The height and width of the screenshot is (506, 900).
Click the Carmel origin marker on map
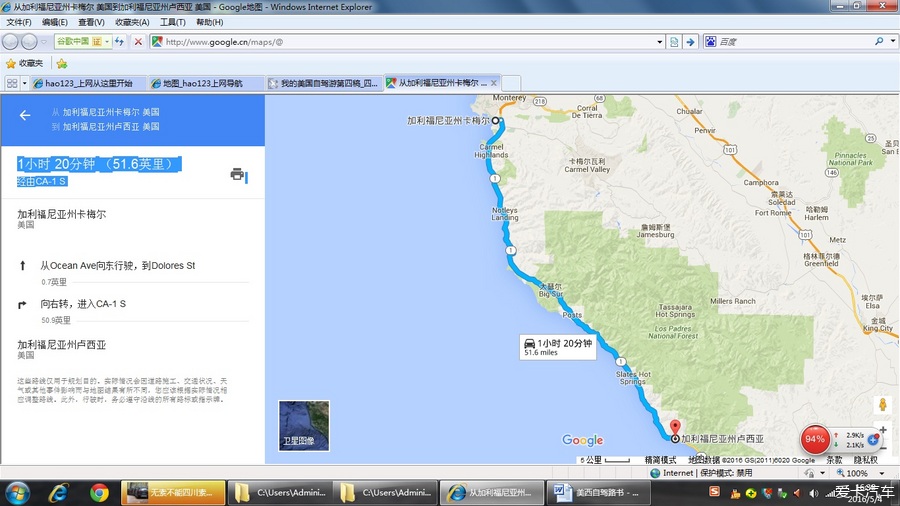495,120
